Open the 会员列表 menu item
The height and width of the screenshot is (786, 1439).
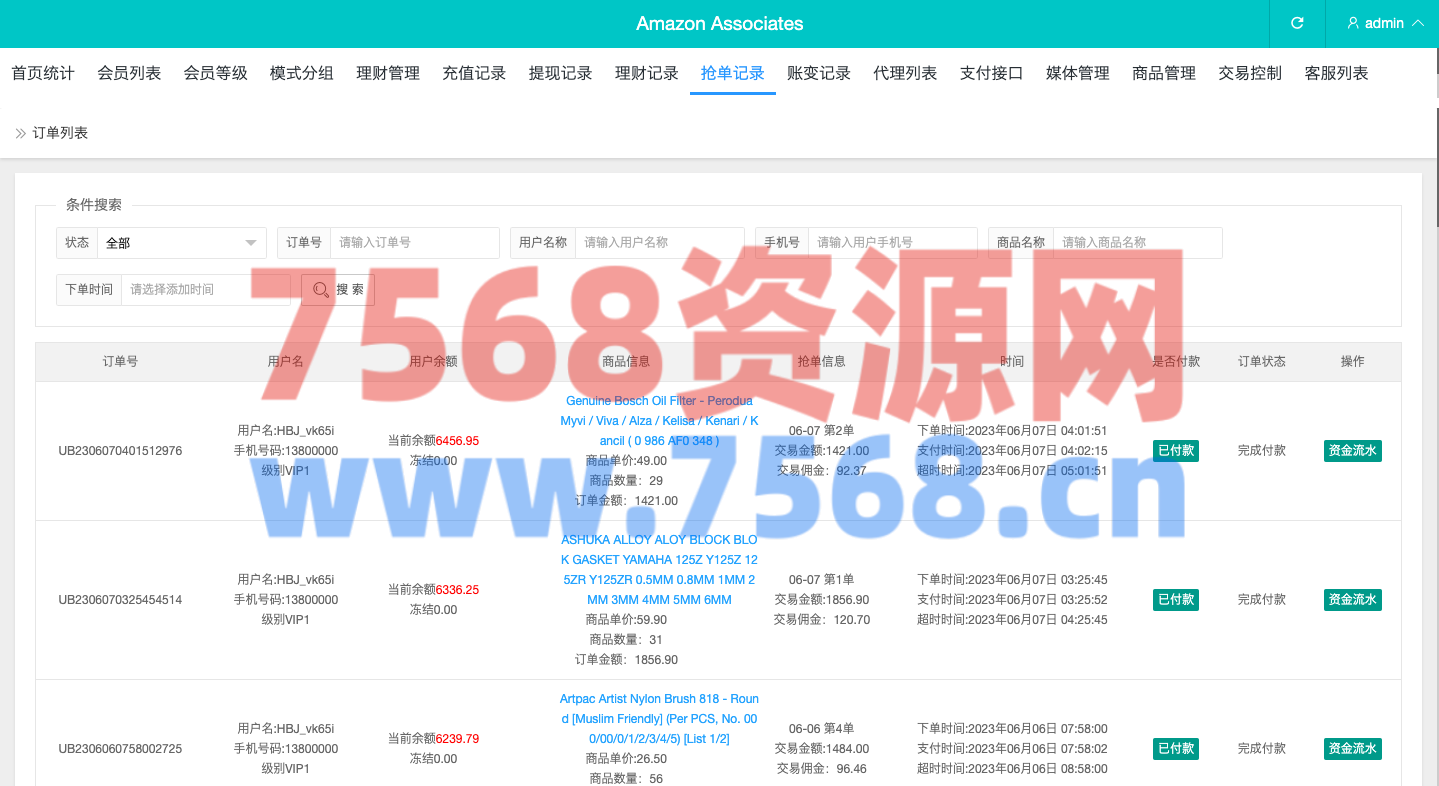coord(129,73)
